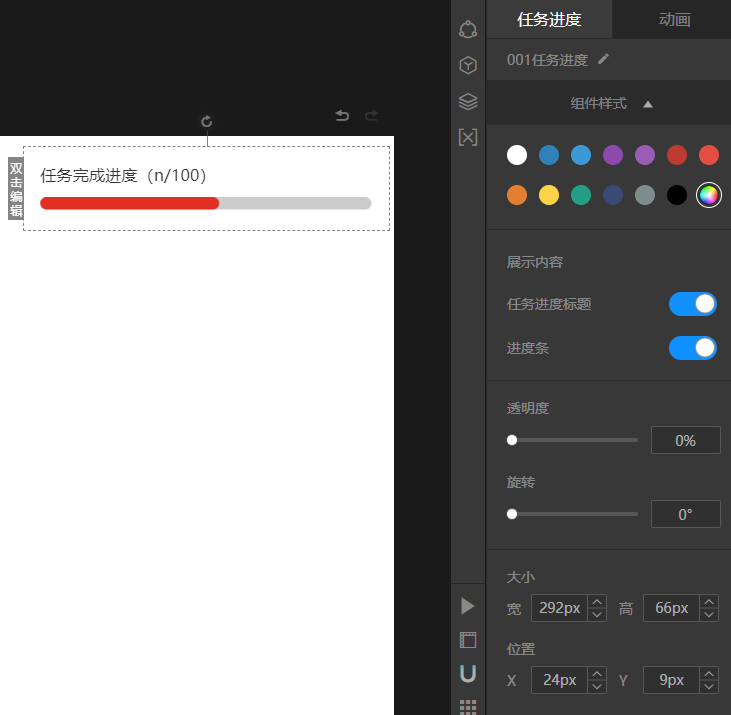Image resolution: width=731 pixels, height=715 pixels.
Task: Open the rainbow custom color picker
Action: pos(709,195)
